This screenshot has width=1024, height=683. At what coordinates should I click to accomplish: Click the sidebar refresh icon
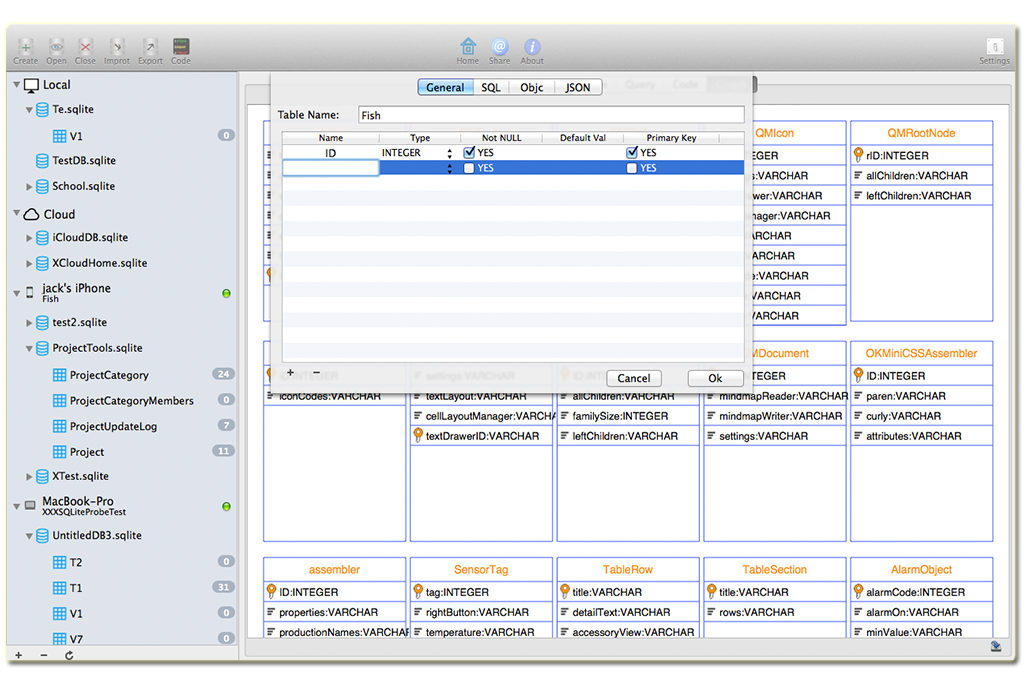tap(69, 655)
